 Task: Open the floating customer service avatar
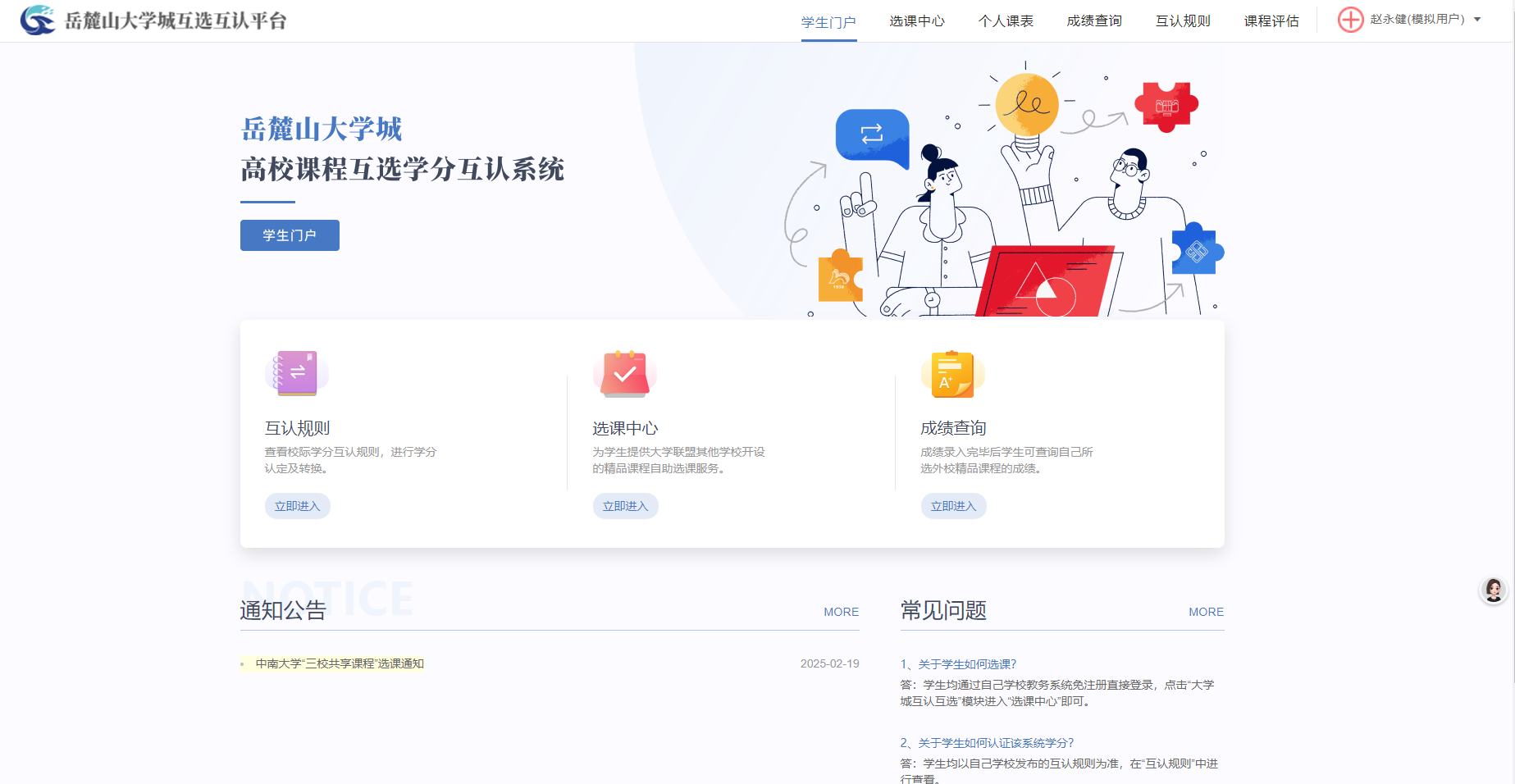(x=1493, y=590)
